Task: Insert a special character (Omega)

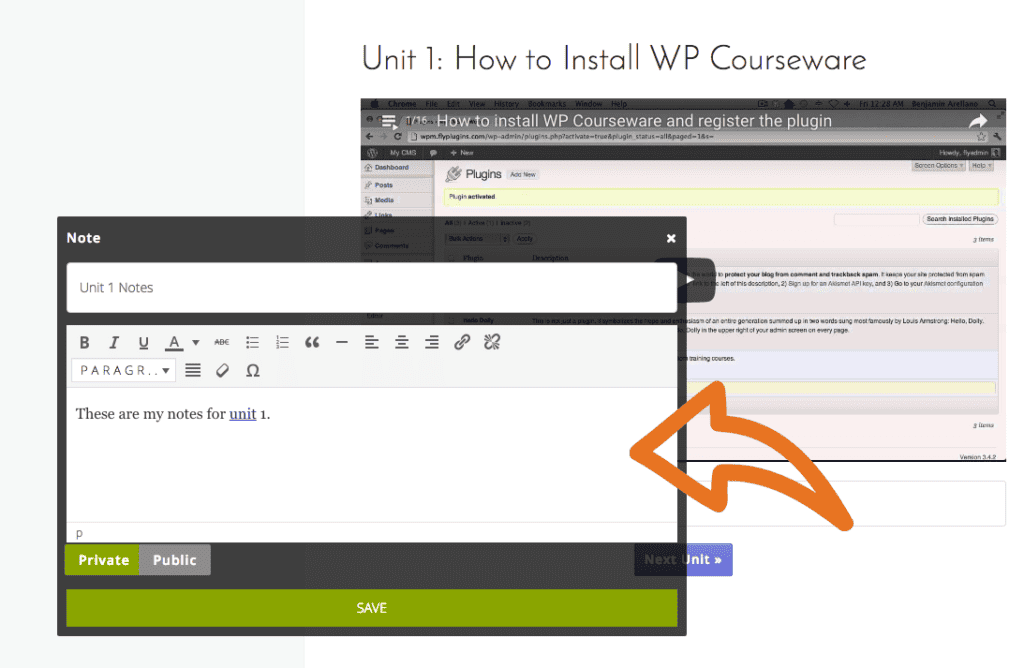Action: 253,370
